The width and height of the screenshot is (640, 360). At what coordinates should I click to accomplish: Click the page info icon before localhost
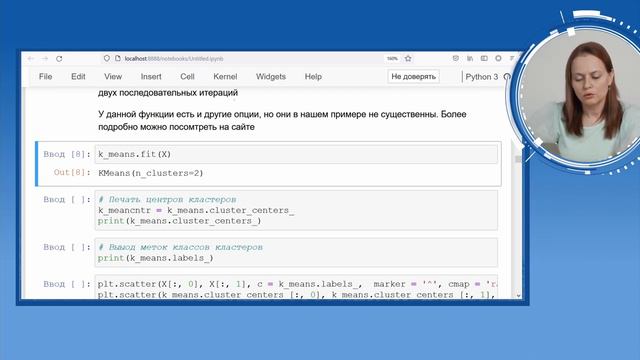118,58
